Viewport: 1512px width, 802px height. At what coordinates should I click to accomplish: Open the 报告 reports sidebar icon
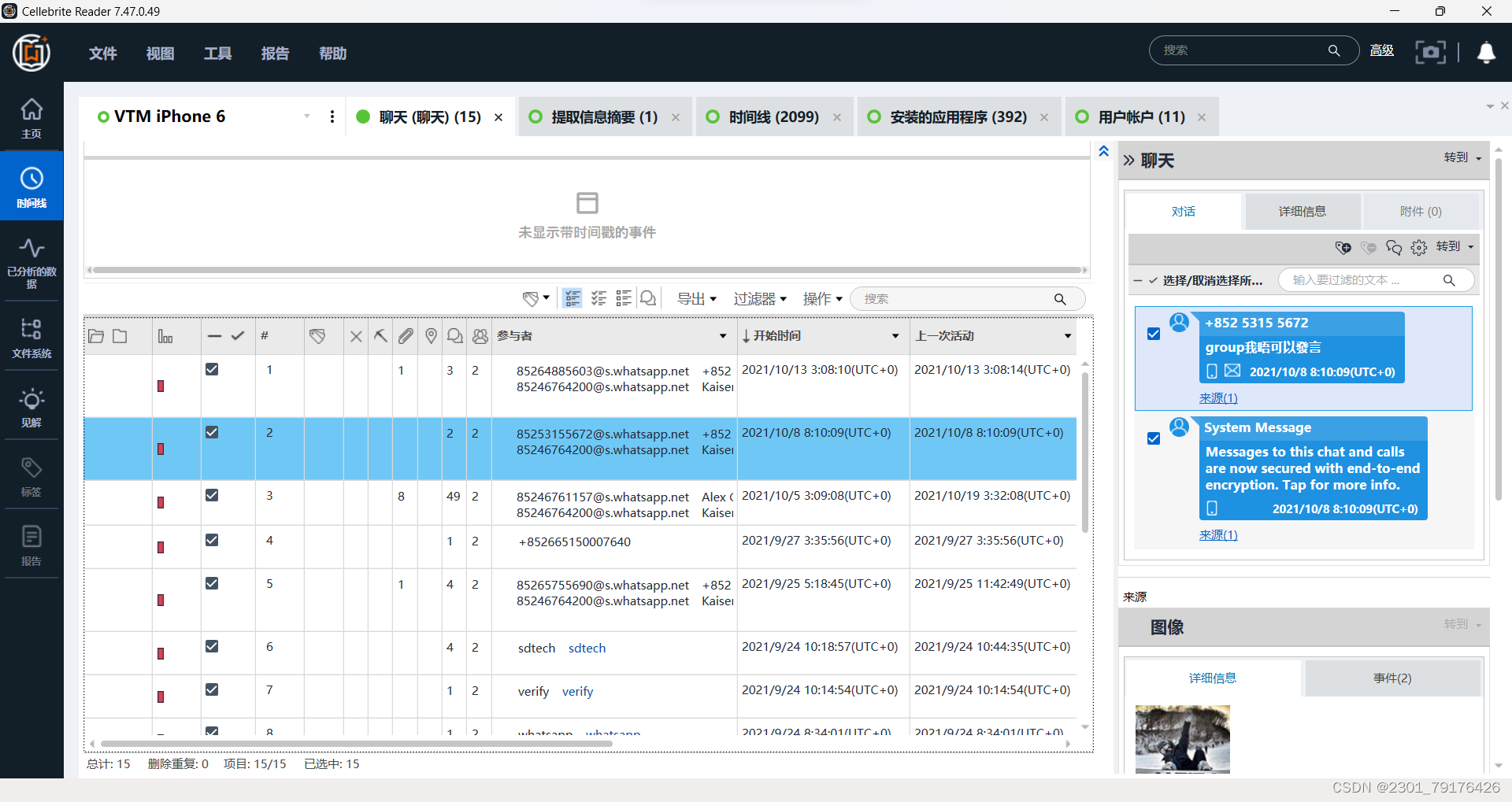pyautogui.click(x=31, y=545)
